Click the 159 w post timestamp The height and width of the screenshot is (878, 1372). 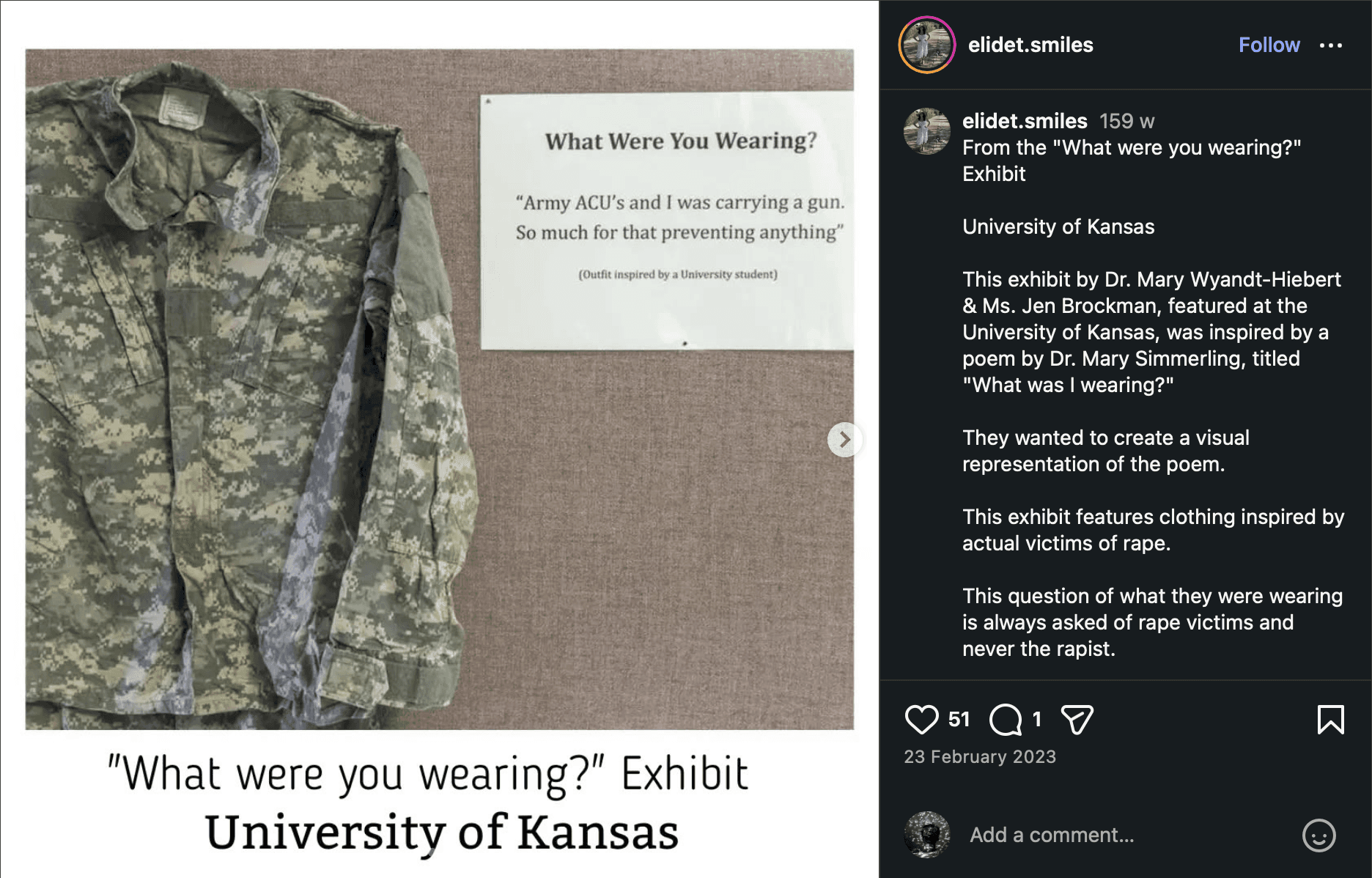(x=1126, y=121)
